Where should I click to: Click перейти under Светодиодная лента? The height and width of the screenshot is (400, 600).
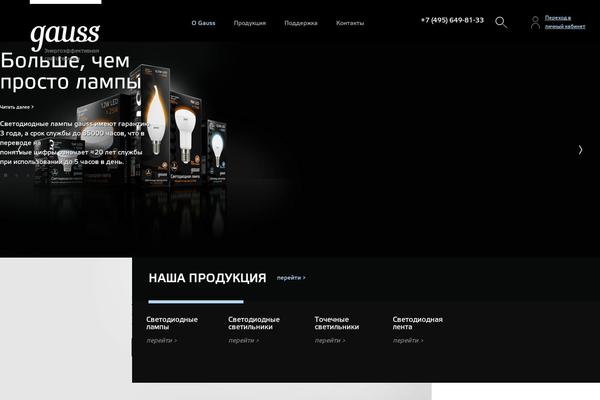pos(408,340)
